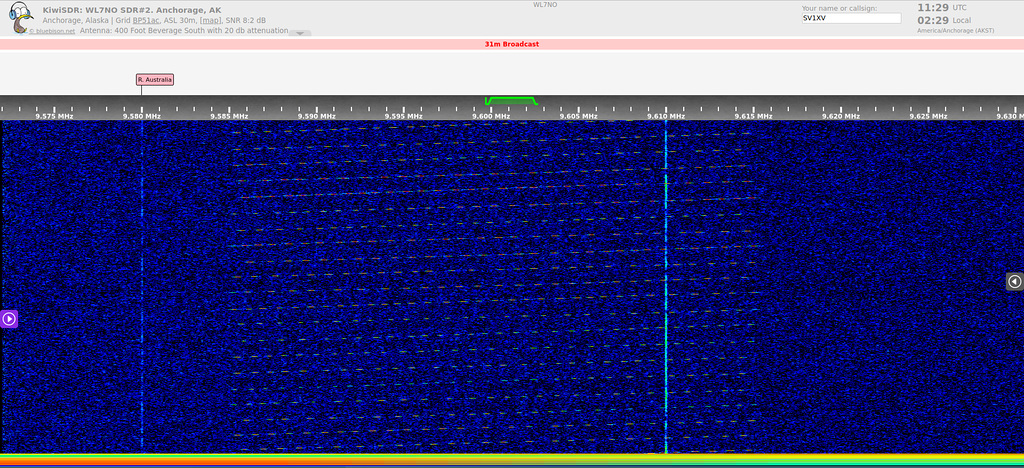The height and width of the screenshot is (468, 1024).
Task: Click the 11:29 UTC clock display
Action: point(933,7)
